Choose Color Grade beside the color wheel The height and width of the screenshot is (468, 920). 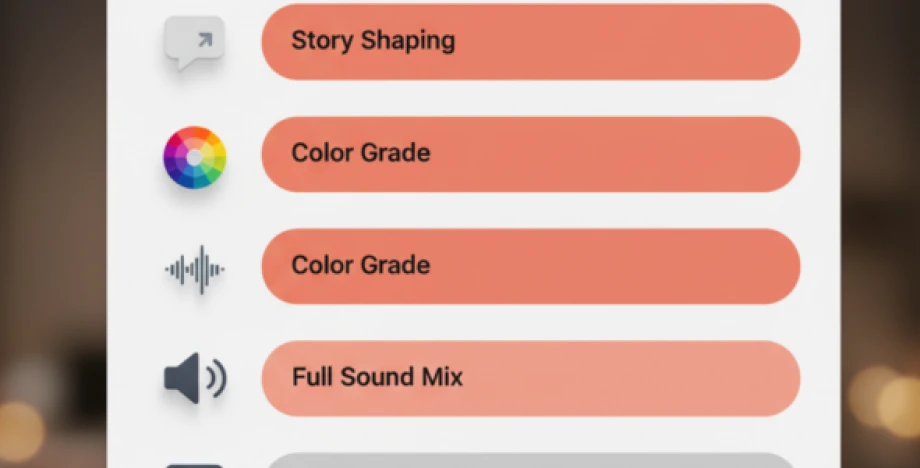coord(530,154)
